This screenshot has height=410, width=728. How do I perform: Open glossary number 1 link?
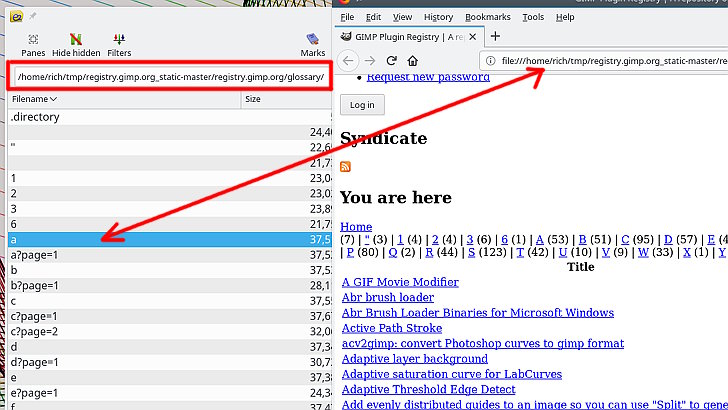(x=400, y=240)
